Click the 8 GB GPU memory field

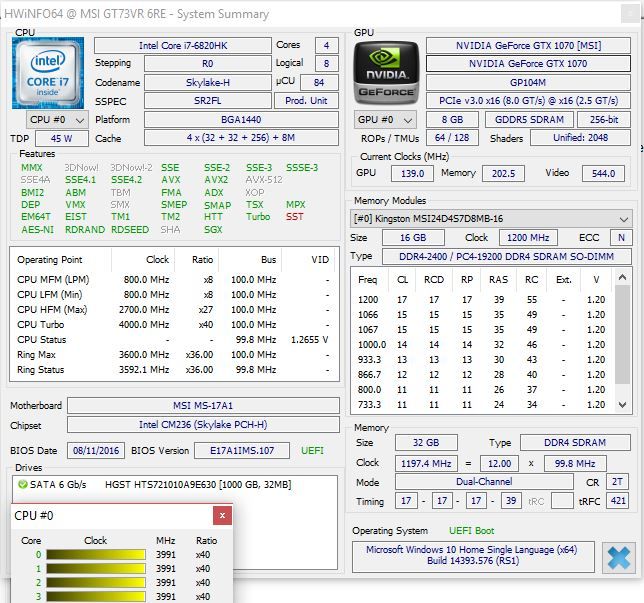pyautogui.click(x=452, y=120)
